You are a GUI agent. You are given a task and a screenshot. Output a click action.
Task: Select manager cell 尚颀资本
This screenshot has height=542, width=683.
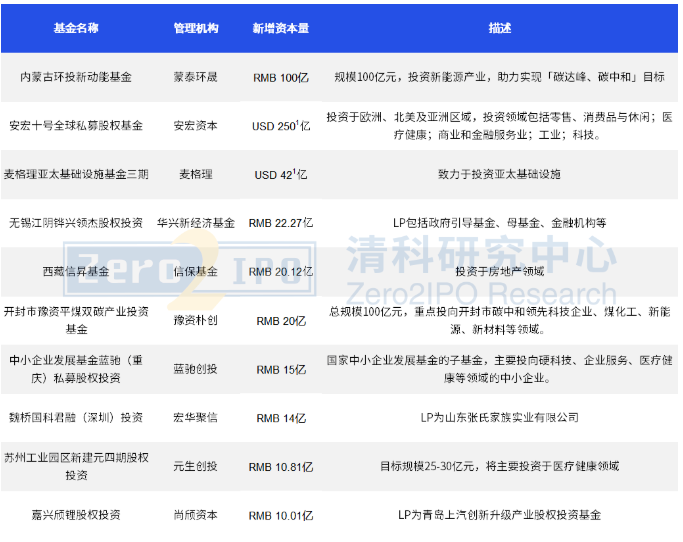point(196,515)
